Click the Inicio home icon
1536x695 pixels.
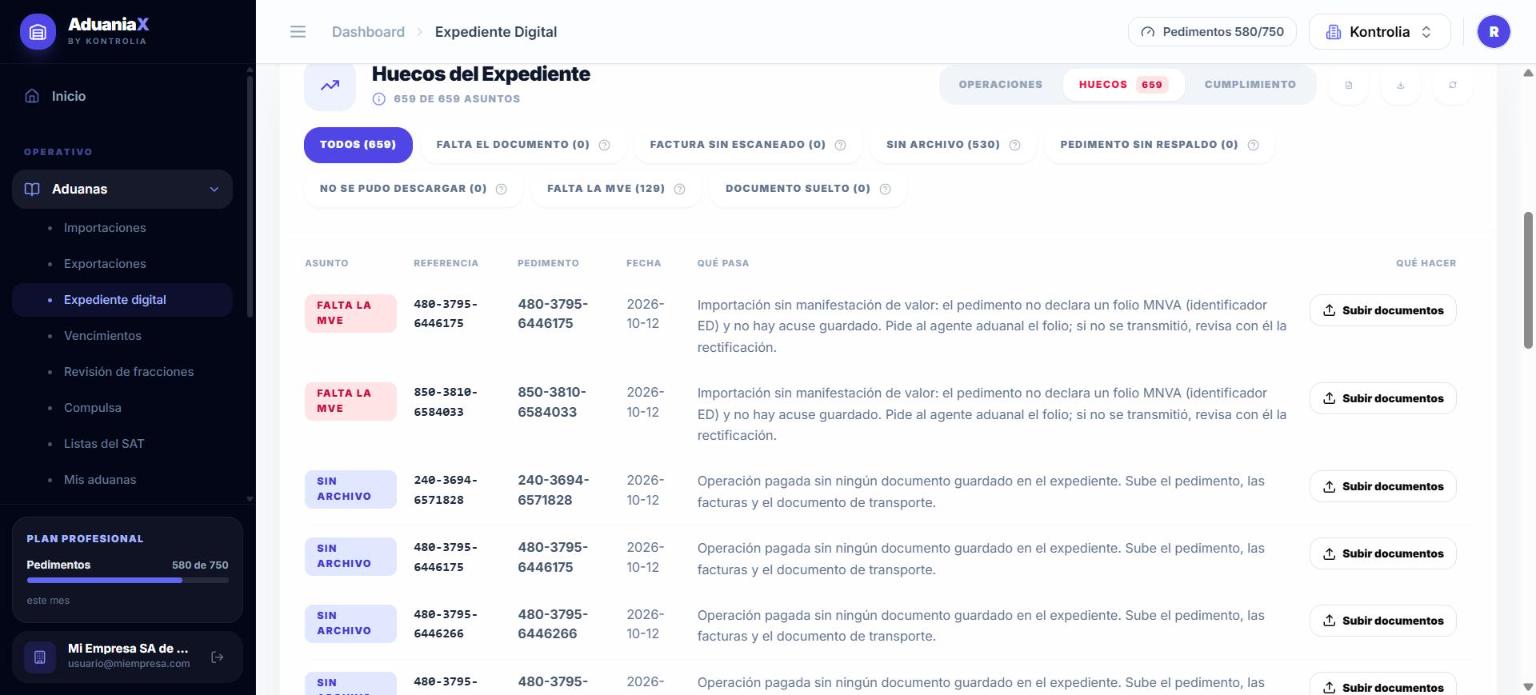pos(32,96)
